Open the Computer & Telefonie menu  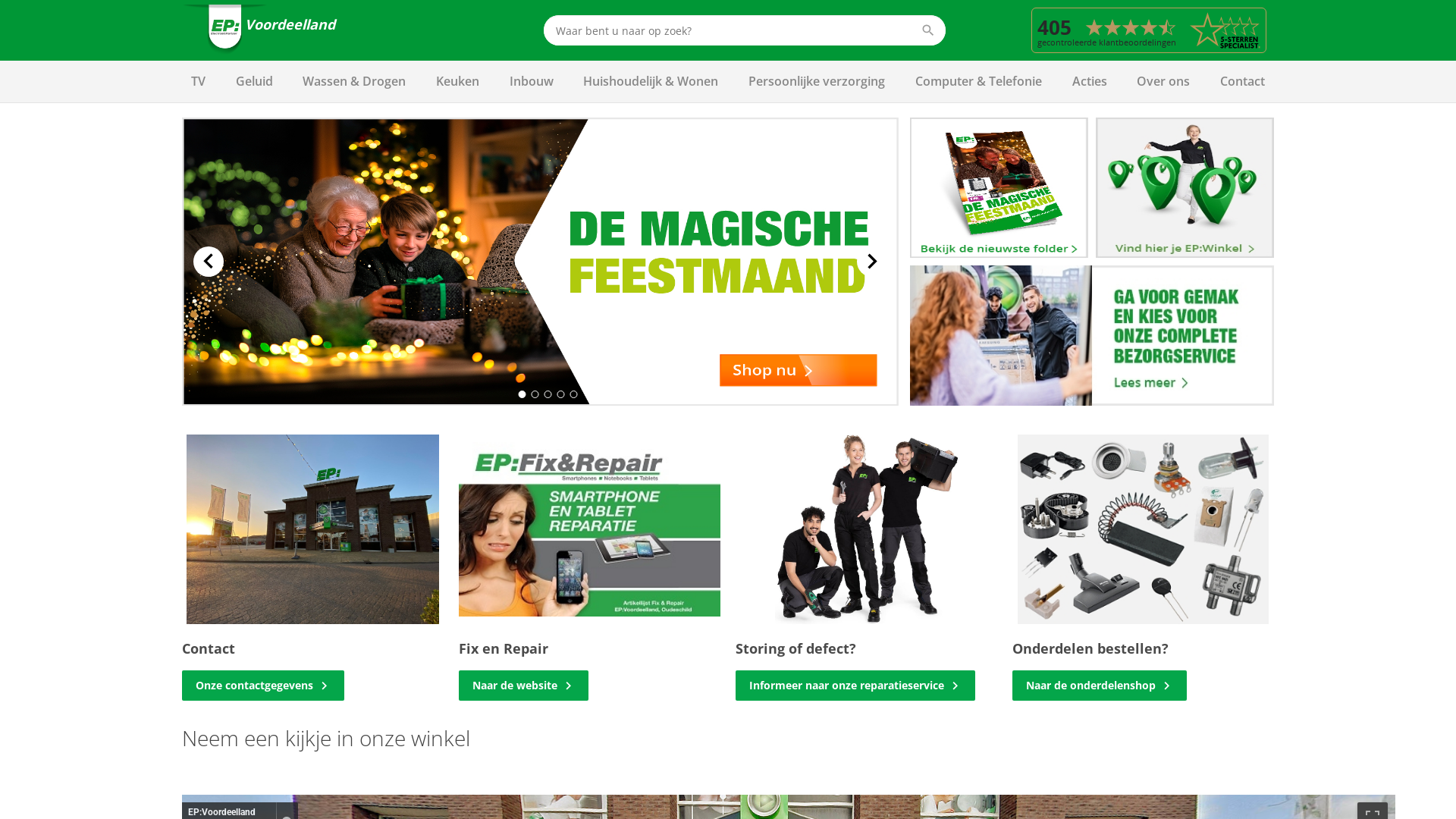pos(978,81)
